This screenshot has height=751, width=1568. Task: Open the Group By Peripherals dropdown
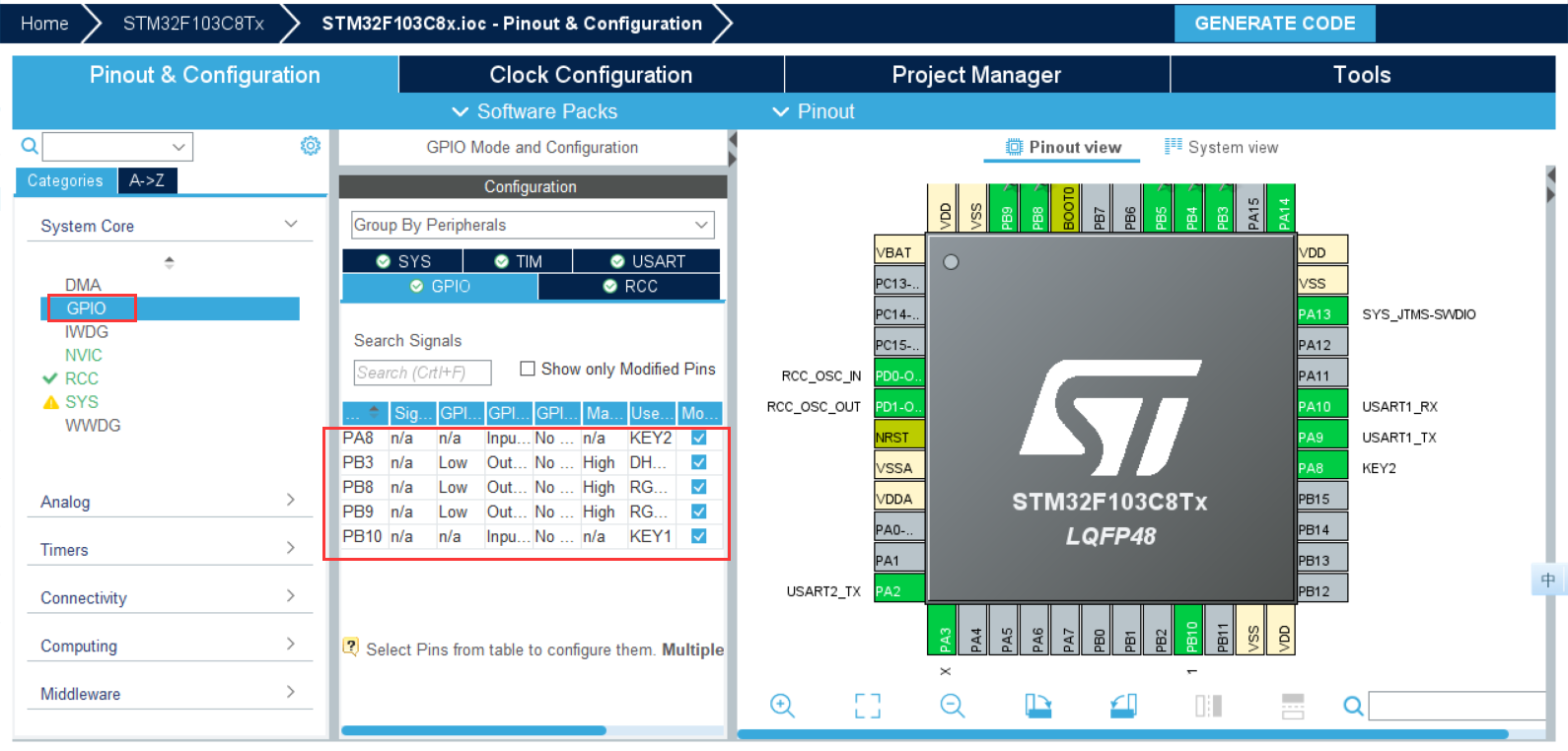(533, 225)
